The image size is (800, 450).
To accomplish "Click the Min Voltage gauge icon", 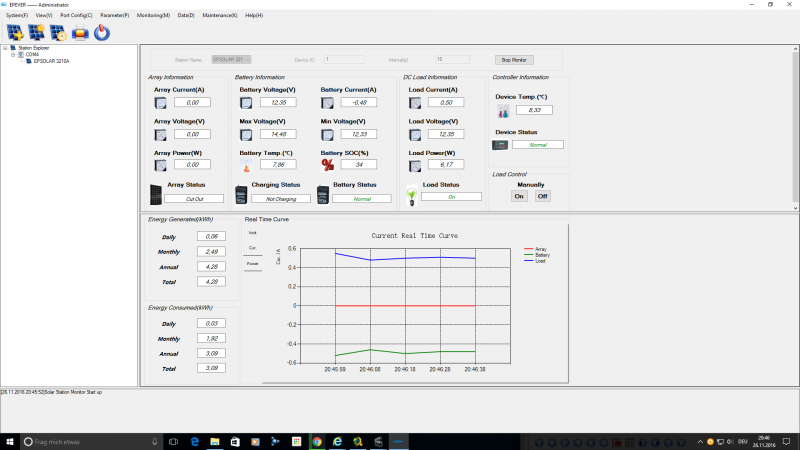I will pyautogui.click(x=327, y=135).
